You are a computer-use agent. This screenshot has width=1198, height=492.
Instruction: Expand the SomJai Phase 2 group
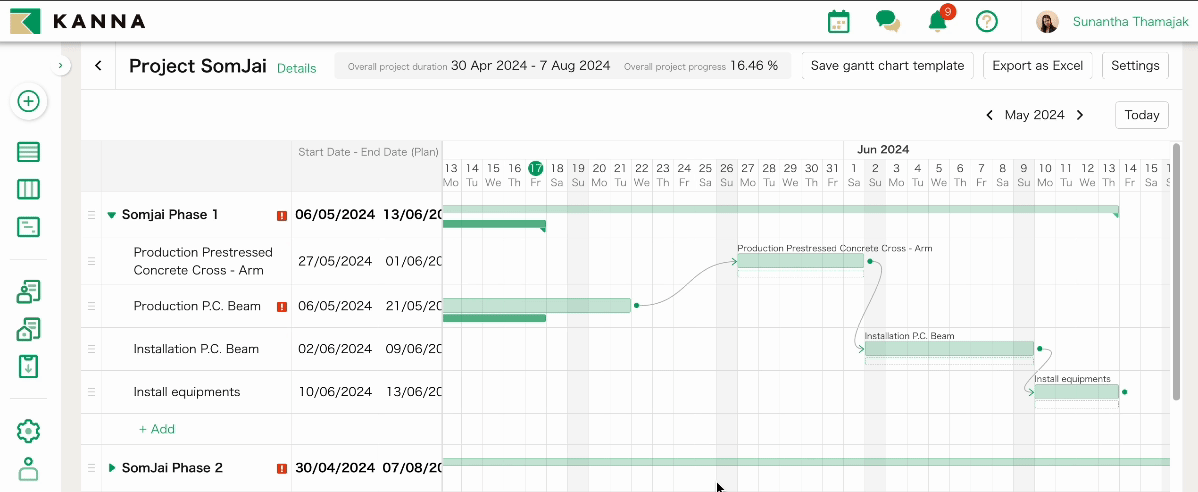coord(112,468)
